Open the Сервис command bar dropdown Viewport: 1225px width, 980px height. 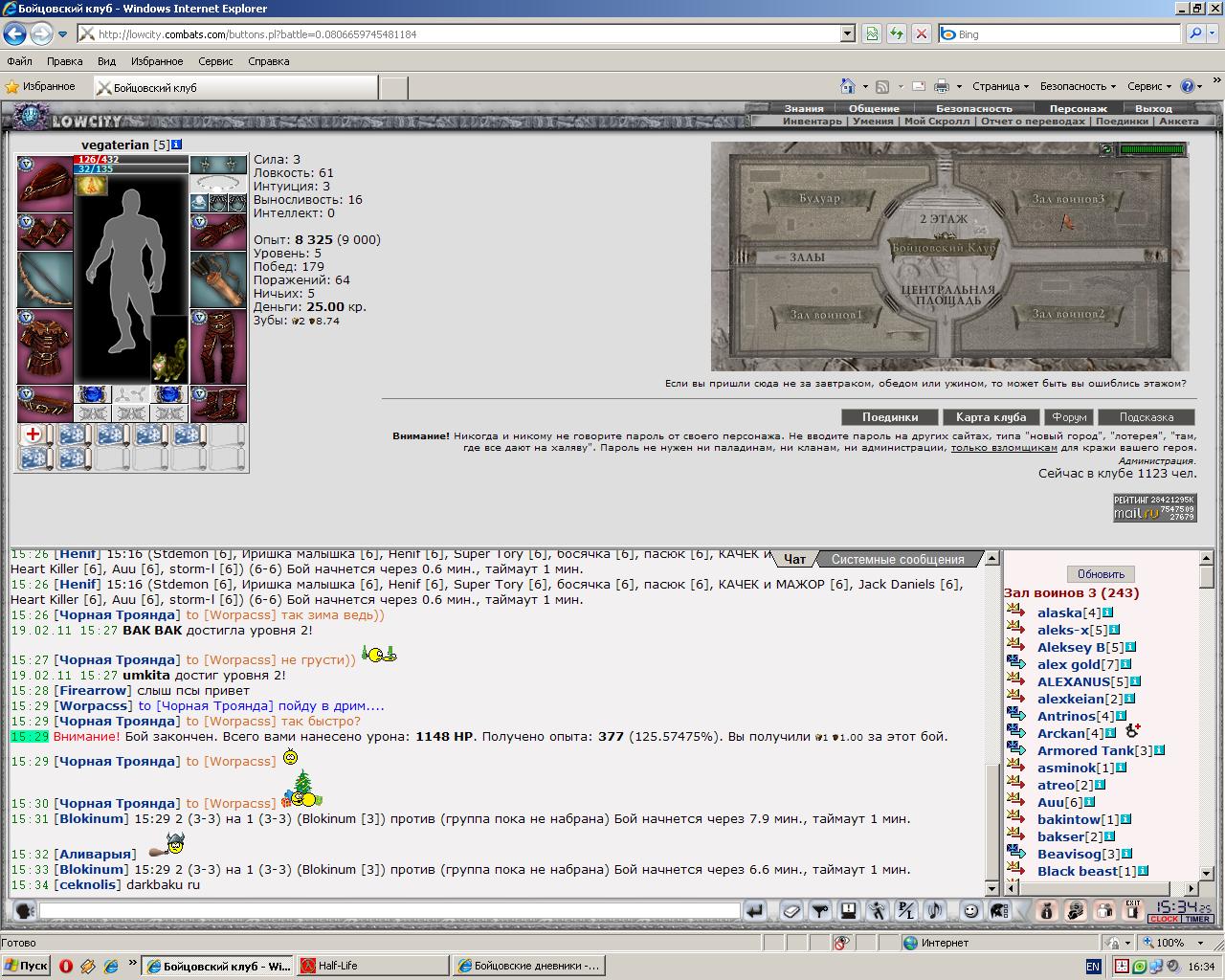[1149, 86]
